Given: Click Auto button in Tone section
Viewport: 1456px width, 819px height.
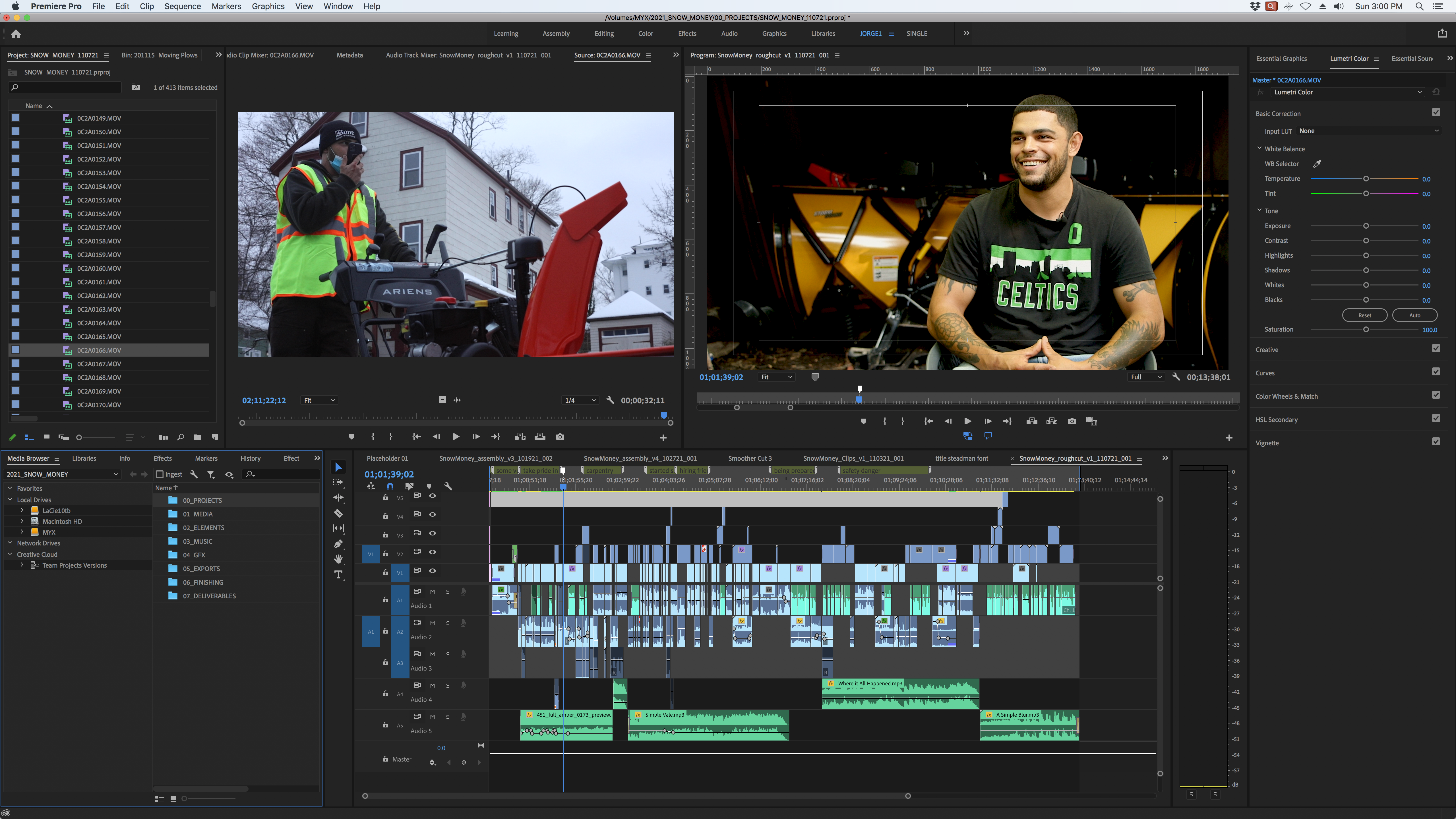Looking at the screenshot, I should [1414, 315].
